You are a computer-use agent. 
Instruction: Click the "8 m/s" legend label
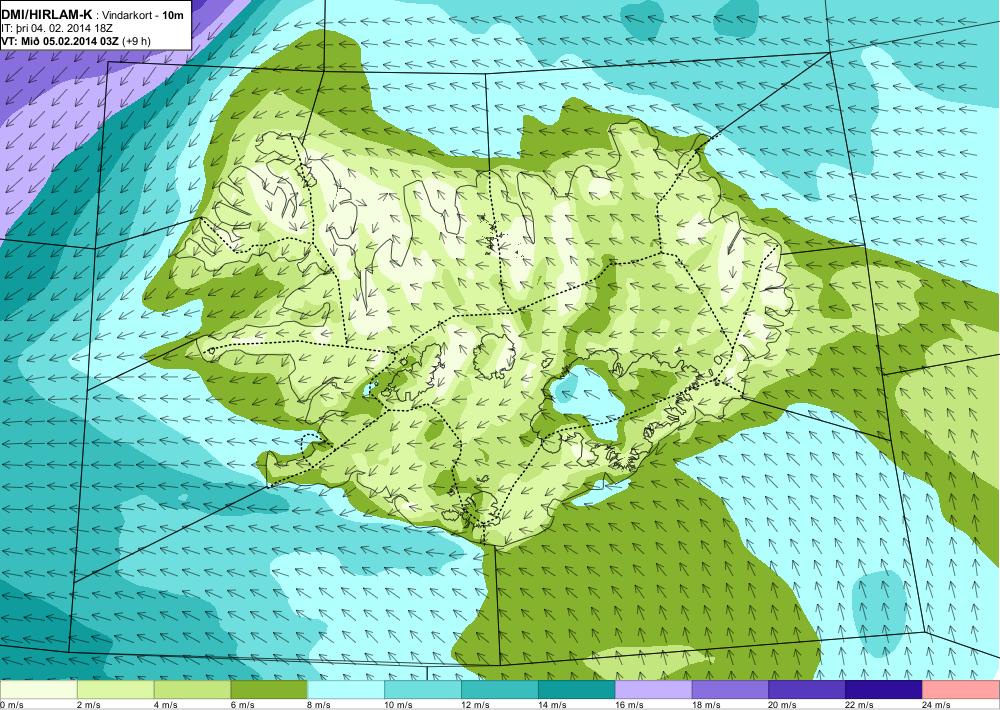coord(320,704)
